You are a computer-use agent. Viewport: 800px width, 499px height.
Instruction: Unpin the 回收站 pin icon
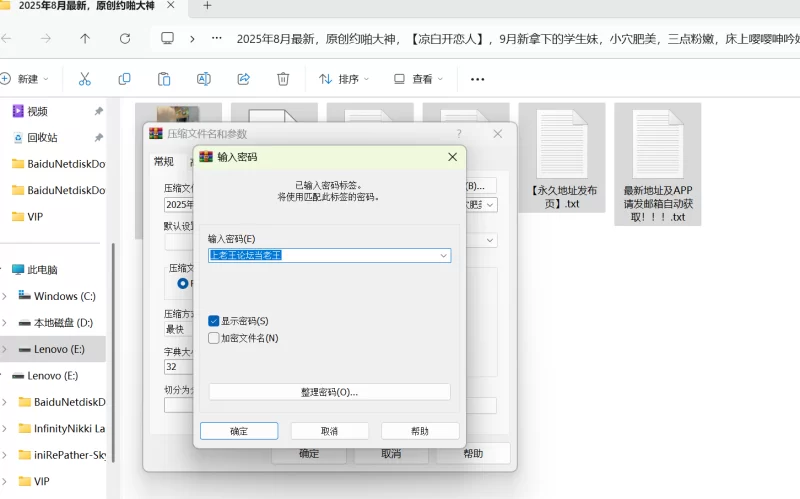[x=98, y=137]
